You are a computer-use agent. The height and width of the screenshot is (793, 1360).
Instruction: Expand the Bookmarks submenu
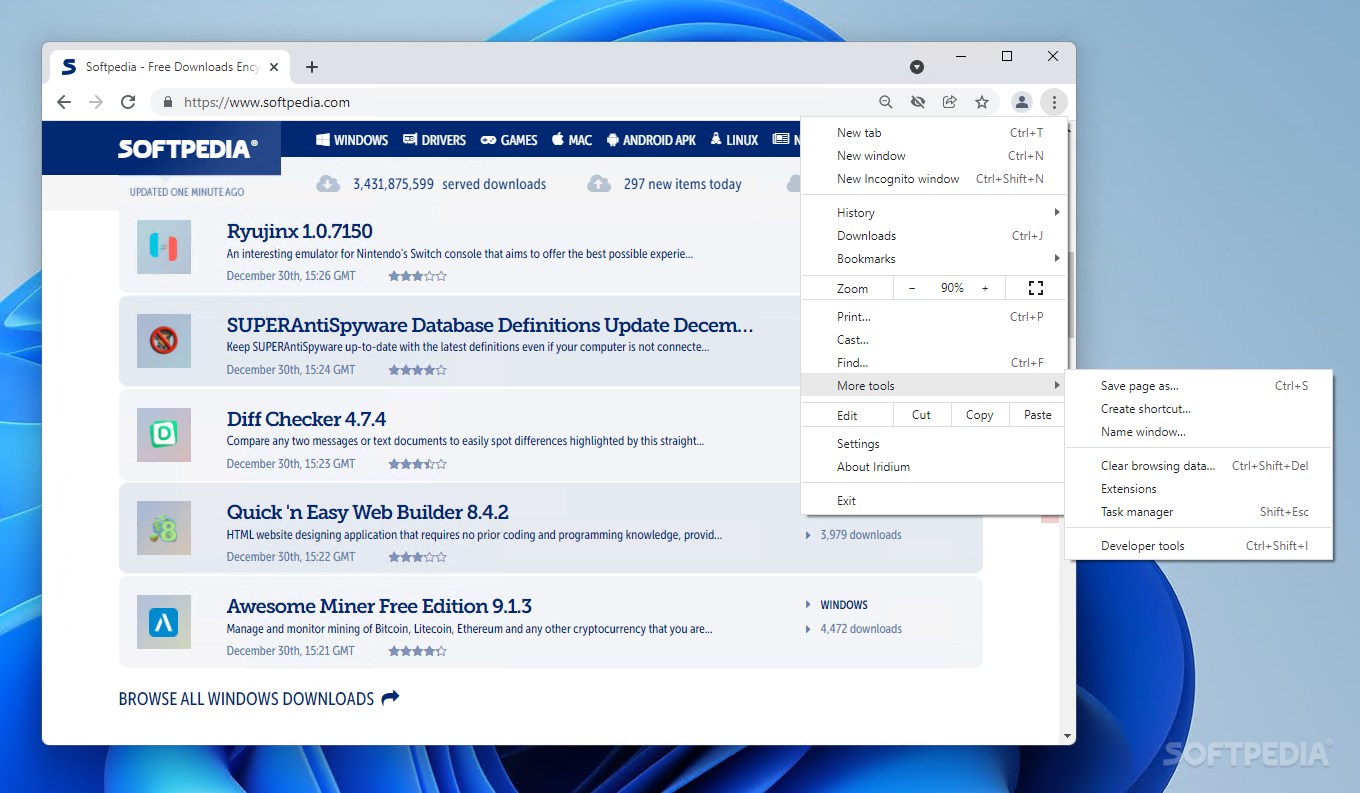(x=933, y=259)
